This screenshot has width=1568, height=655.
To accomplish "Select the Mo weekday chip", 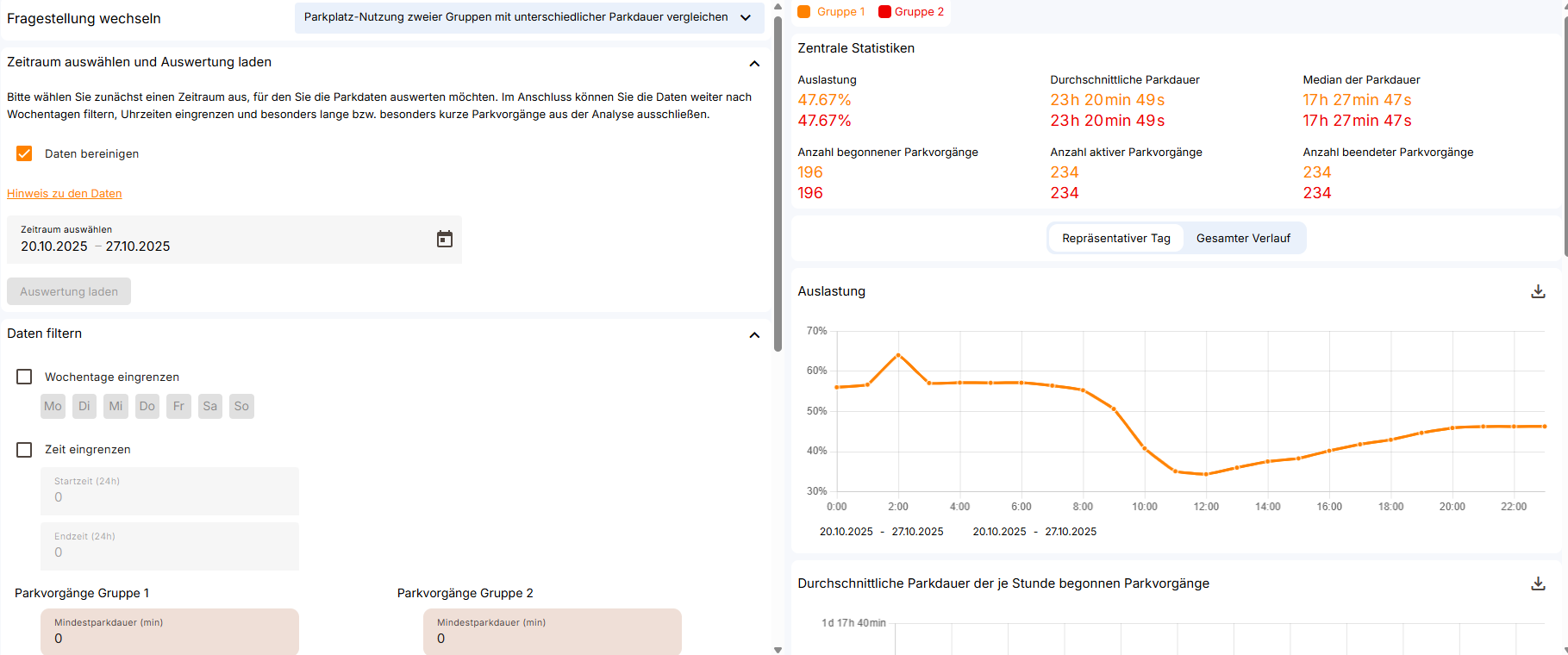I will (53, 406).
